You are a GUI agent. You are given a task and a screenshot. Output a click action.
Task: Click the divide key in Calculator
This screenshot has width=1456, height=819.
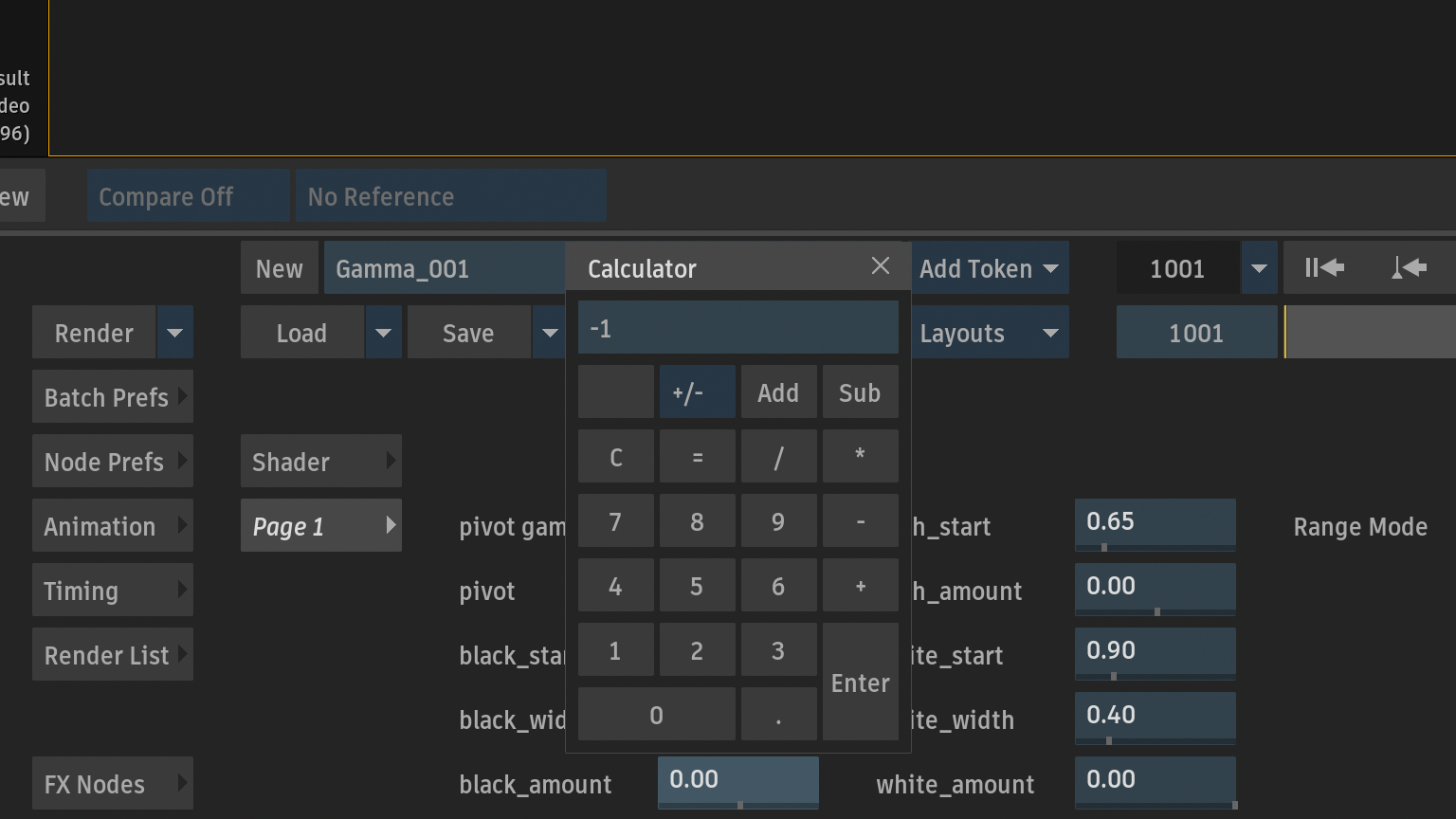tap(778, 457)
